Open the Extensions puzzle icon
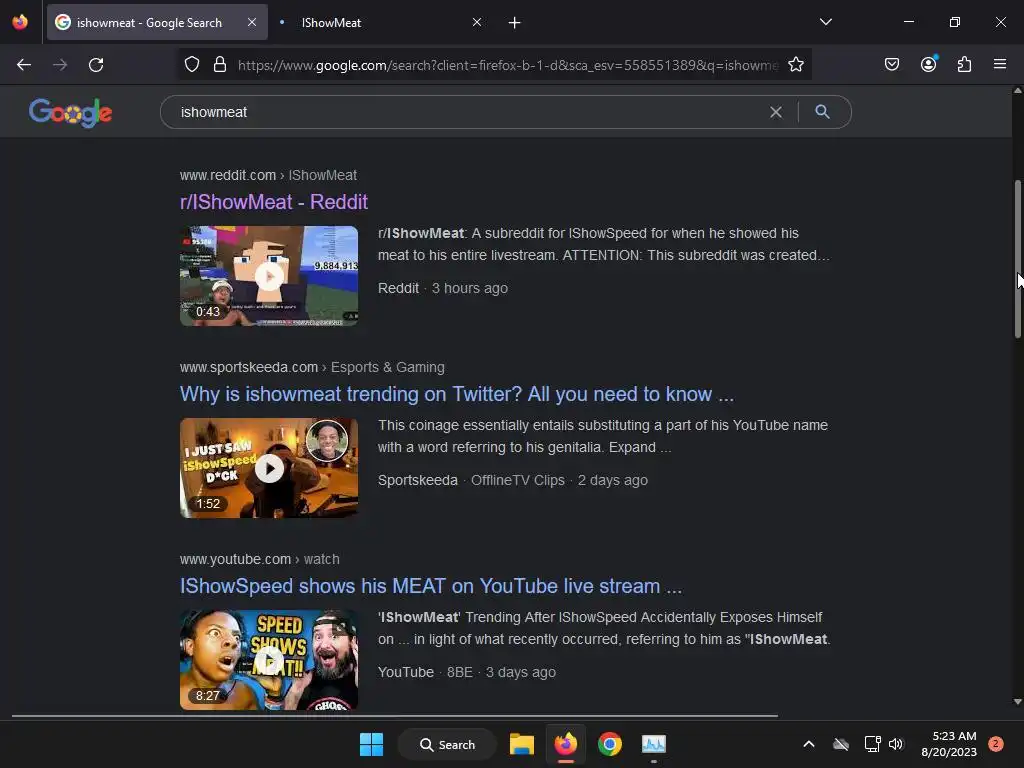Image resolution: width=1024 pixels, height=768 pixels. 965,65
